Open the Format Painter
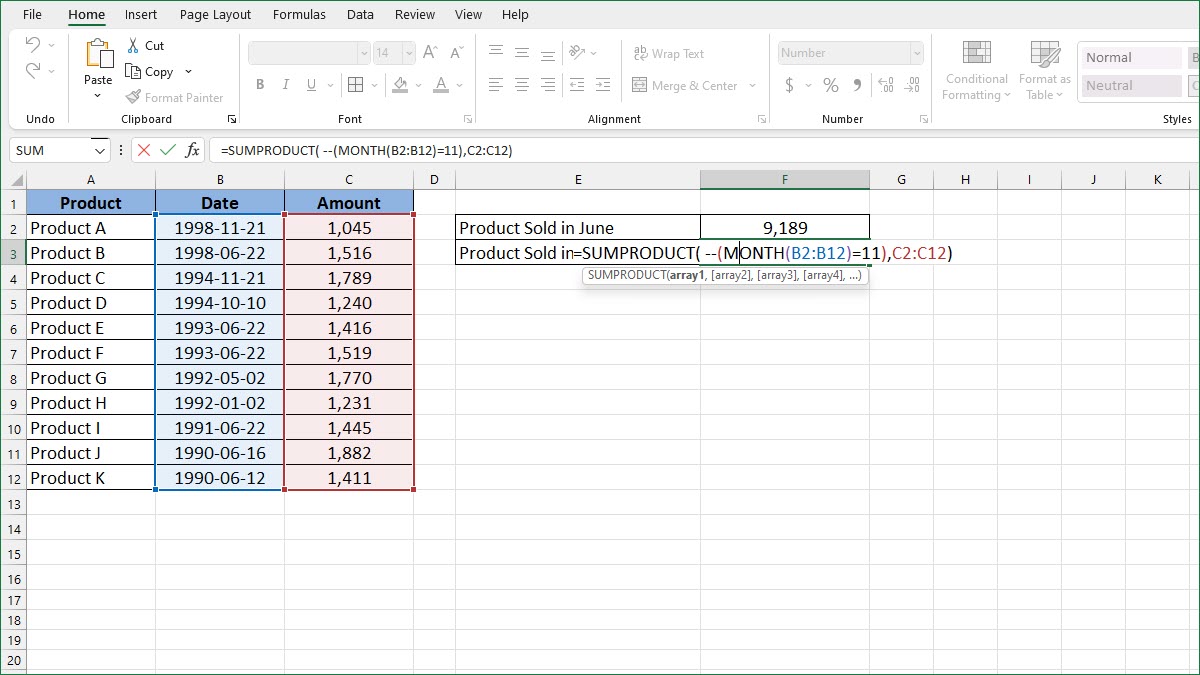 (x=175, y=97)
